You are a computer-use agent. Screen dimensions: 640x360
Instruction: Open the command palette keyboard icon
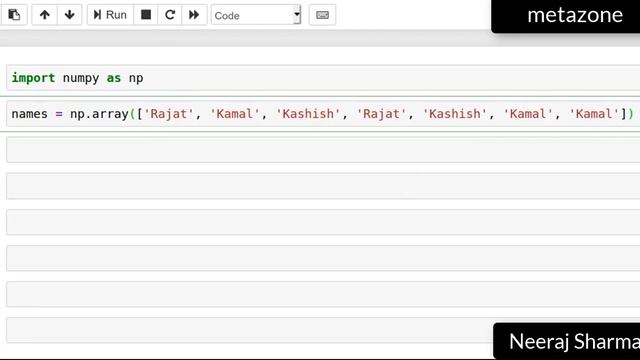pos(322,15)
